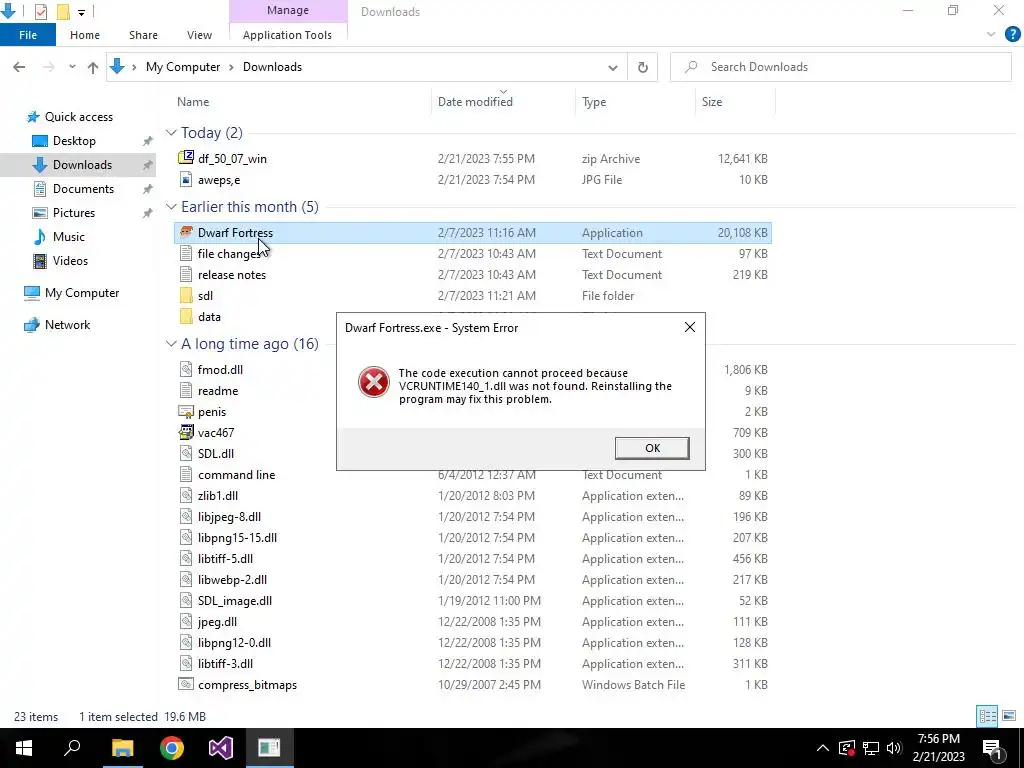Select Documents in the navigation pane
Viewport: 1024px width, 768px height.
pyautogui.click(x=83, y=189)
